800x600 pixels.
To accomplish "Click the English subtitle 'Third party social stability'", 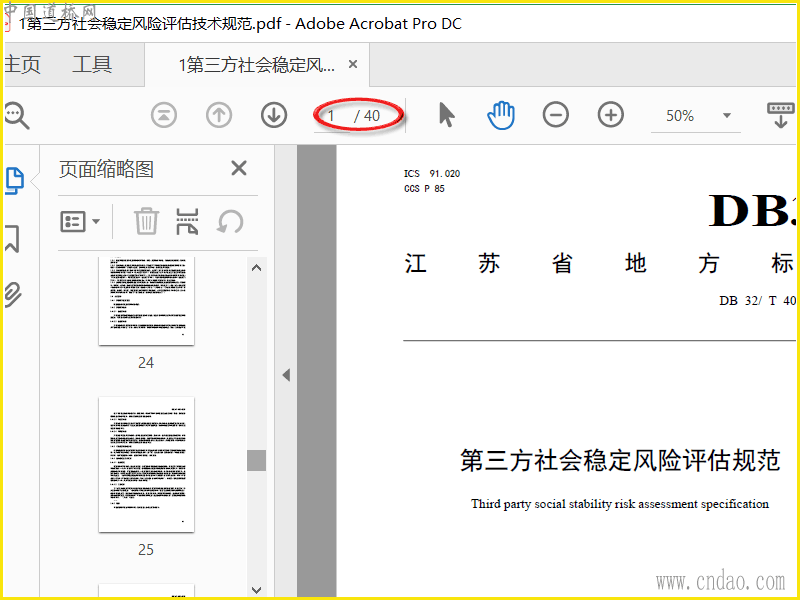I will point(541,504).
